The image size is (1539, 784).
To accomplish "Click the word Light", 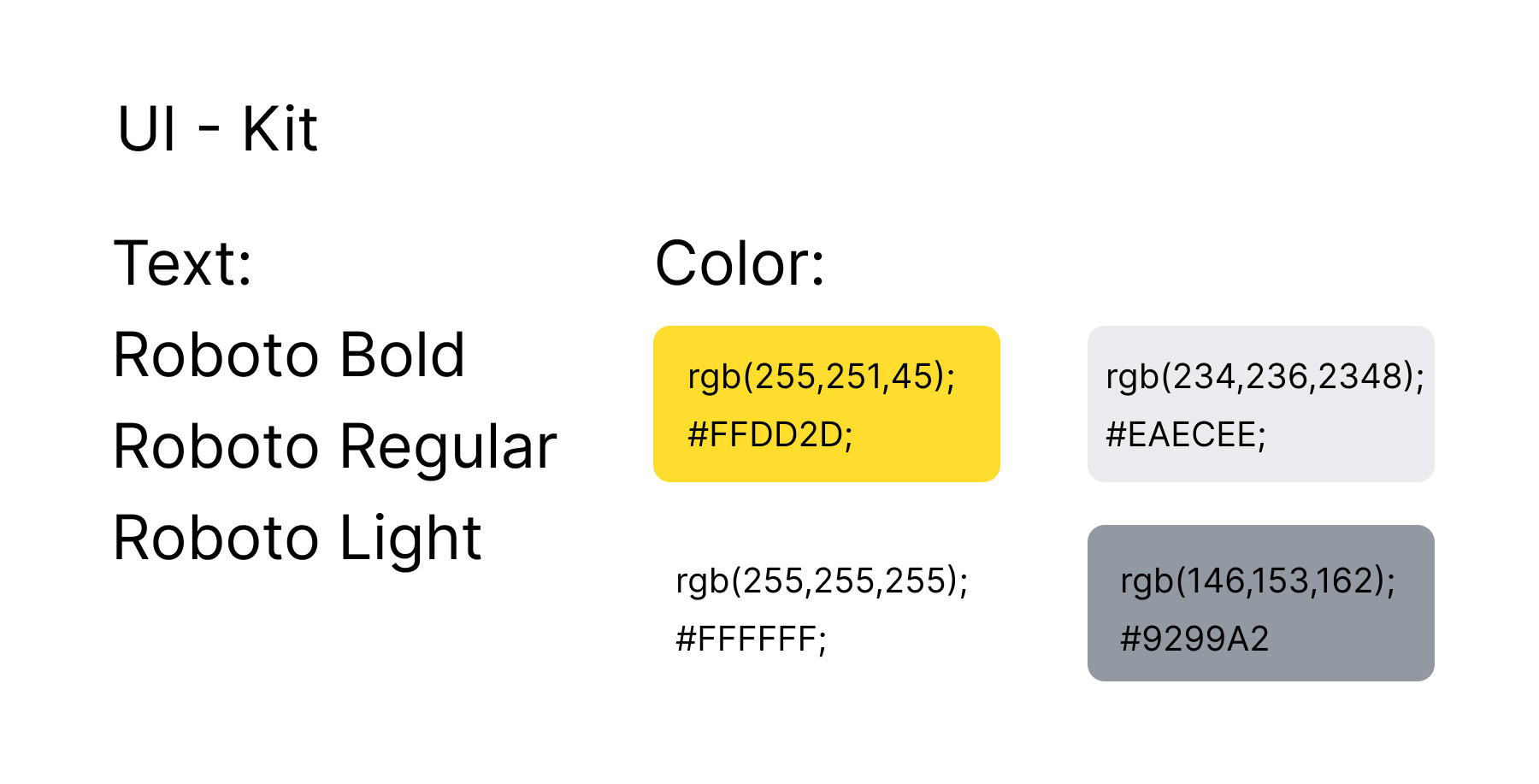I will (x=410, y=539).
